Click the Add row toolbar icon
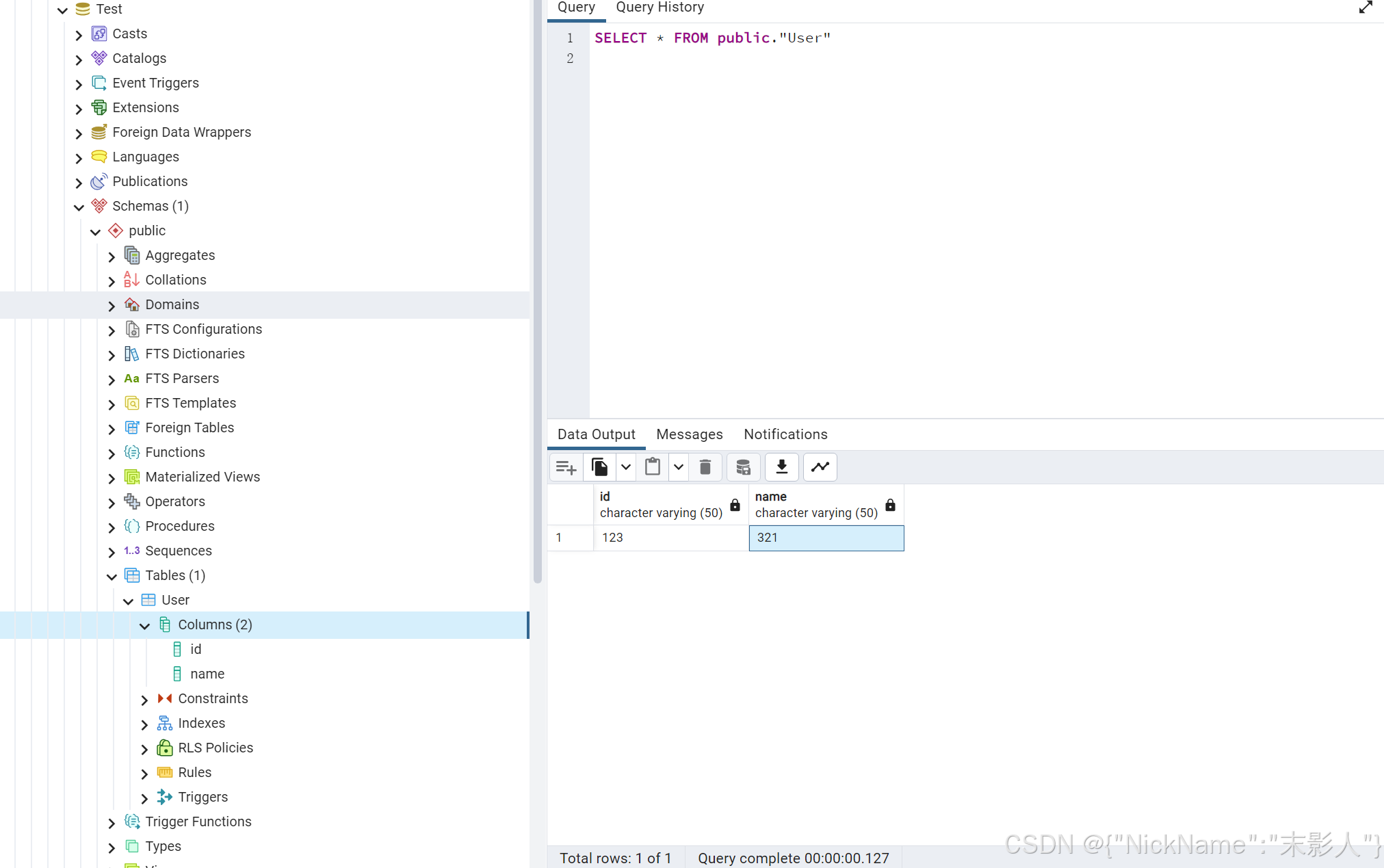Image resolution: width=1384 pixels, height=868 pixels. (x=566, y=467)
